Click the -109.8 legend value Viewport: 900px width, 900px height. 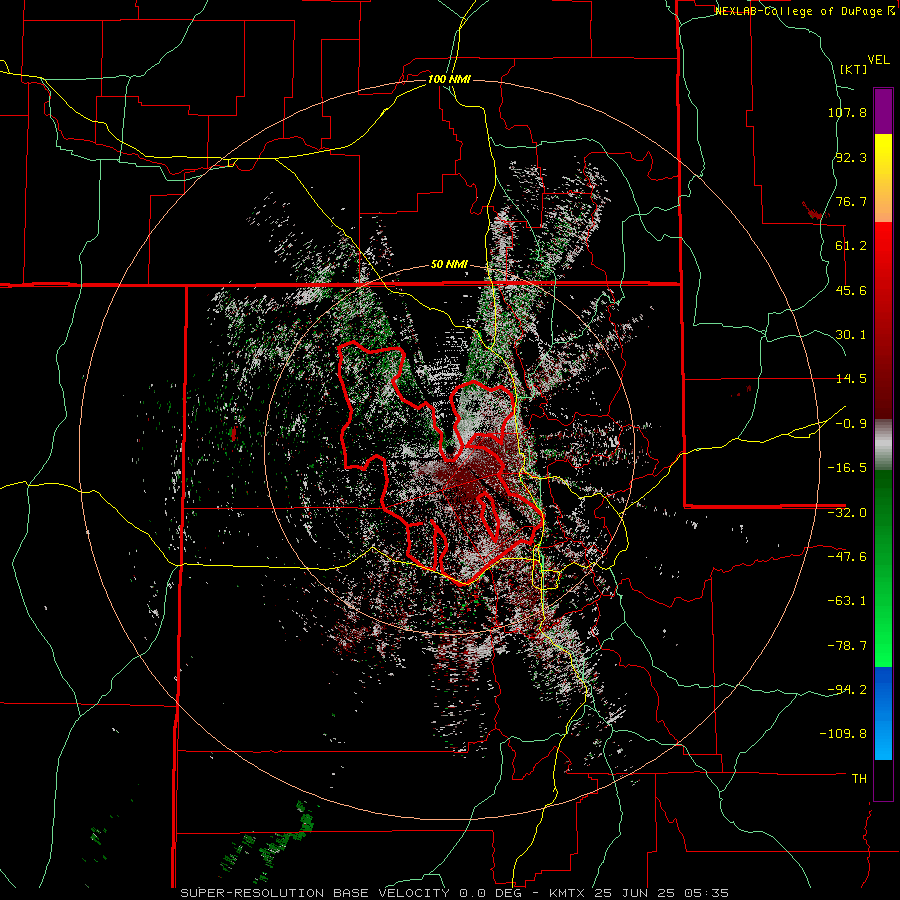pos(843,734)
